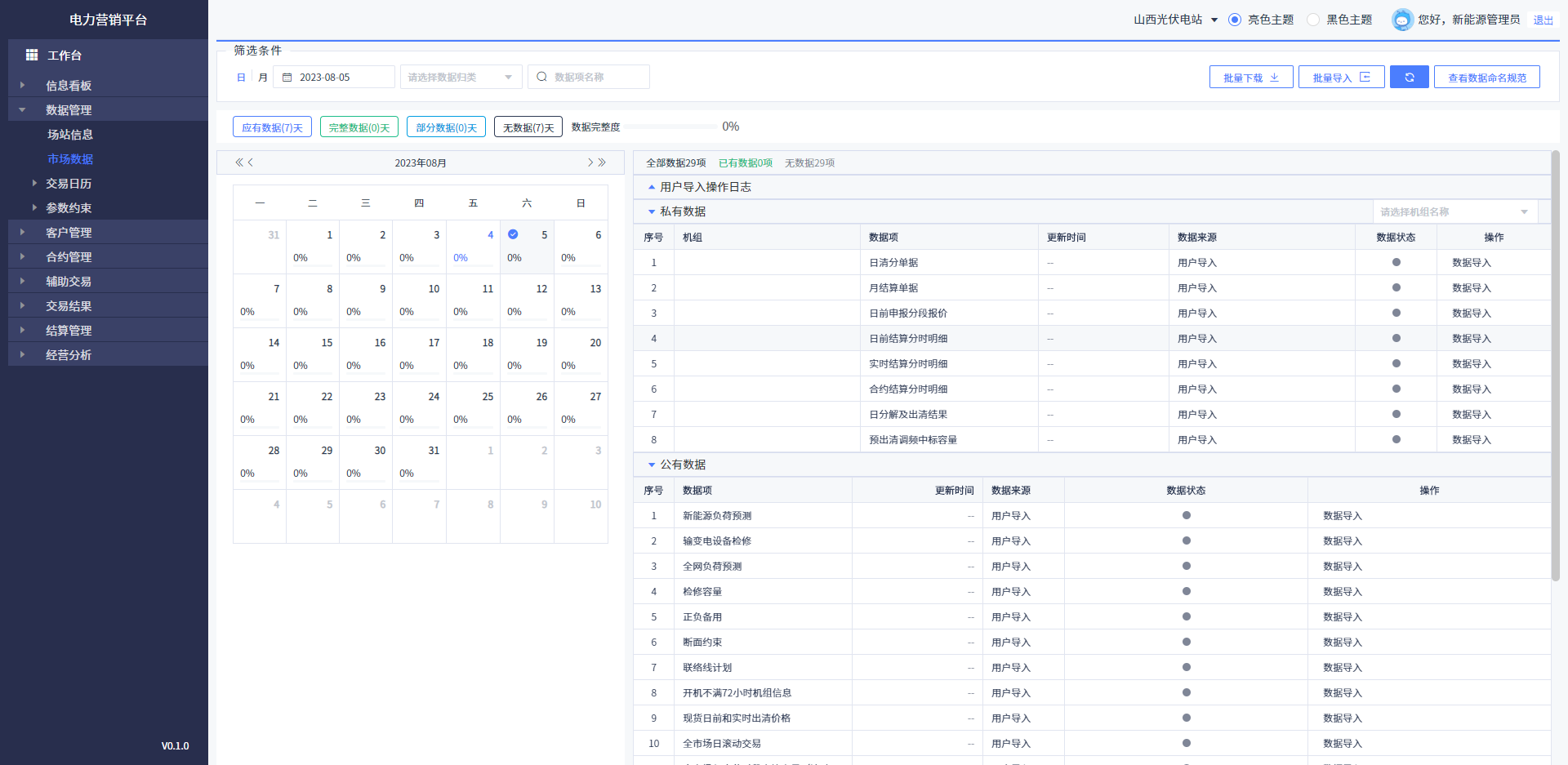Click 批量导入 button

coord(1341,77)
